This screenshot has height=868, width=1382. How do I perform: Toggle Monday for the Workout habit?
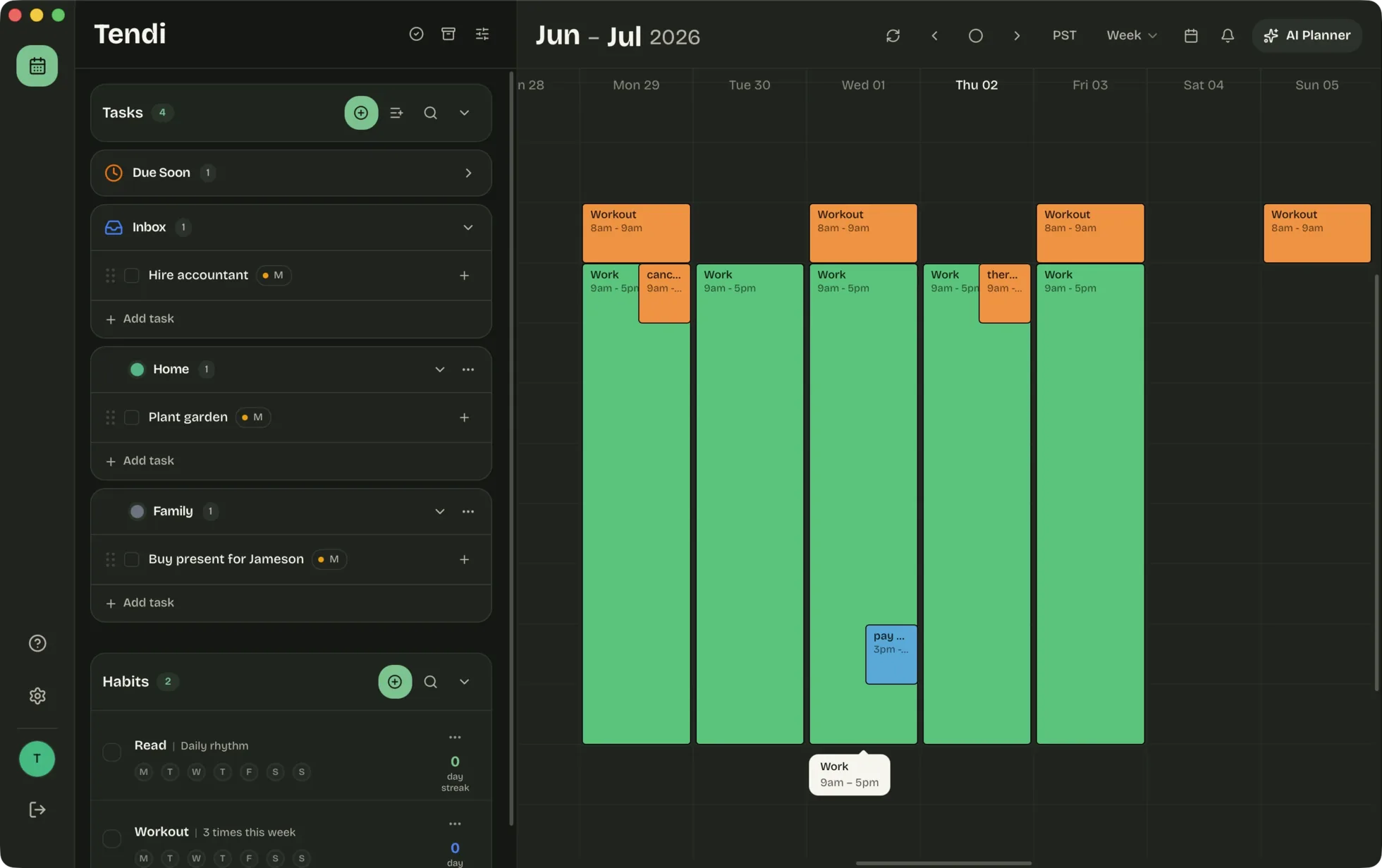click(x=143, y=858)
